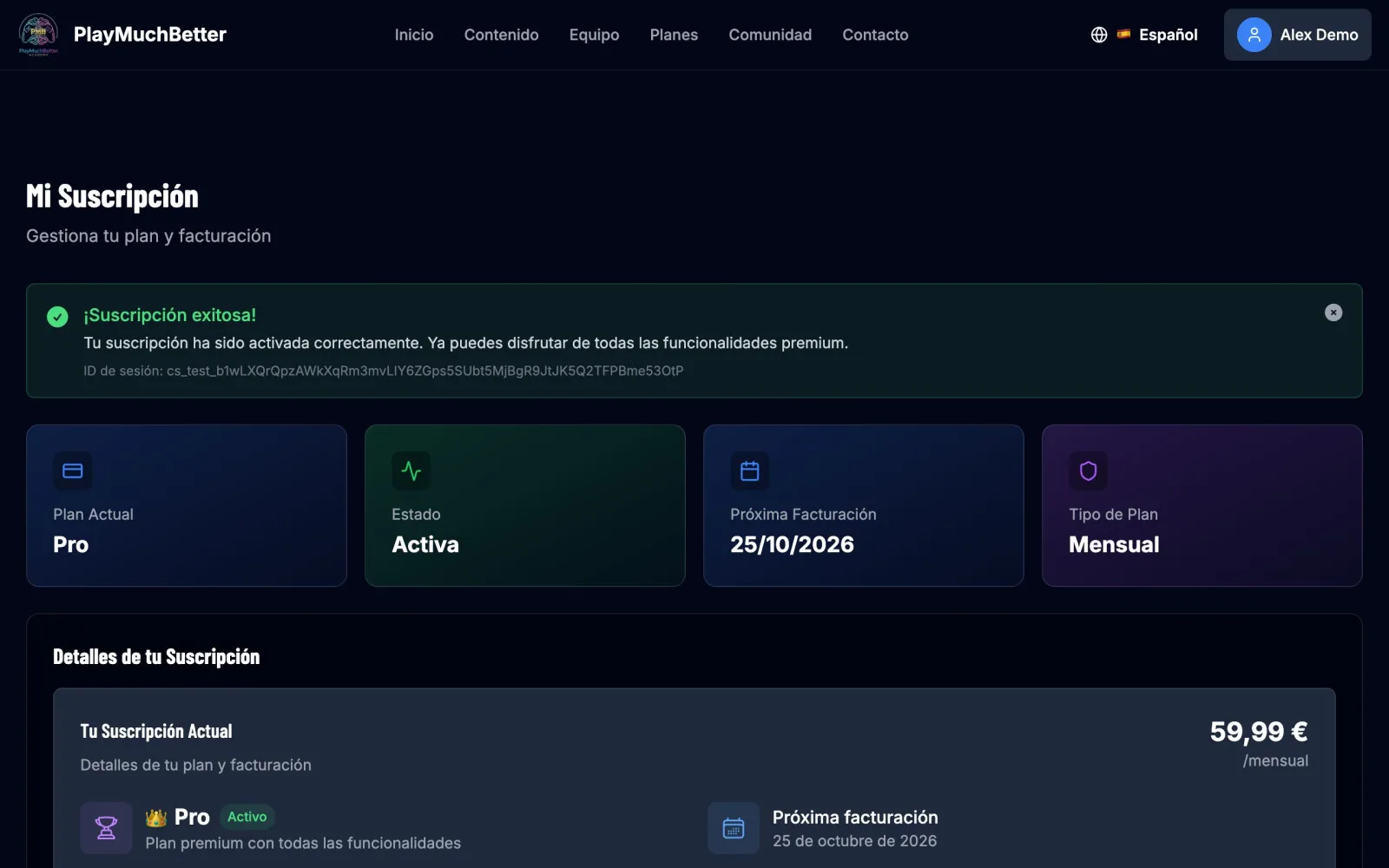The height and width of the screenshot is (868, 1389).
Task: Open the Alex Demo account menu
Action: [x=1298, y=35]
